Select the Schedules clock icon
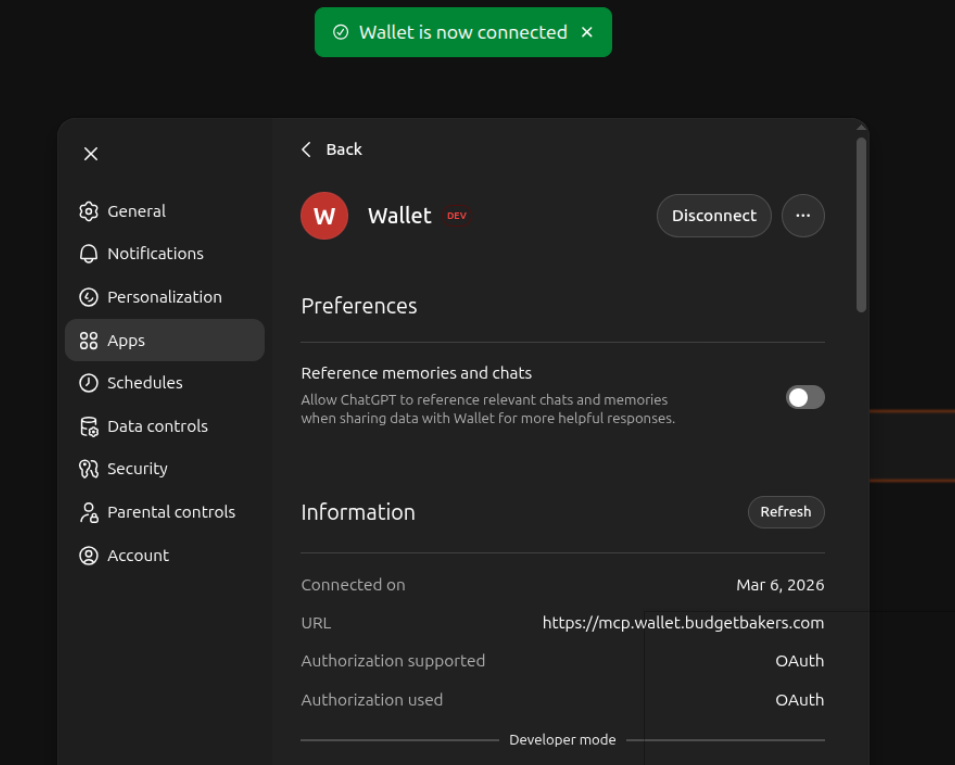This screenshot has width=955, height=765. point(89,382)
